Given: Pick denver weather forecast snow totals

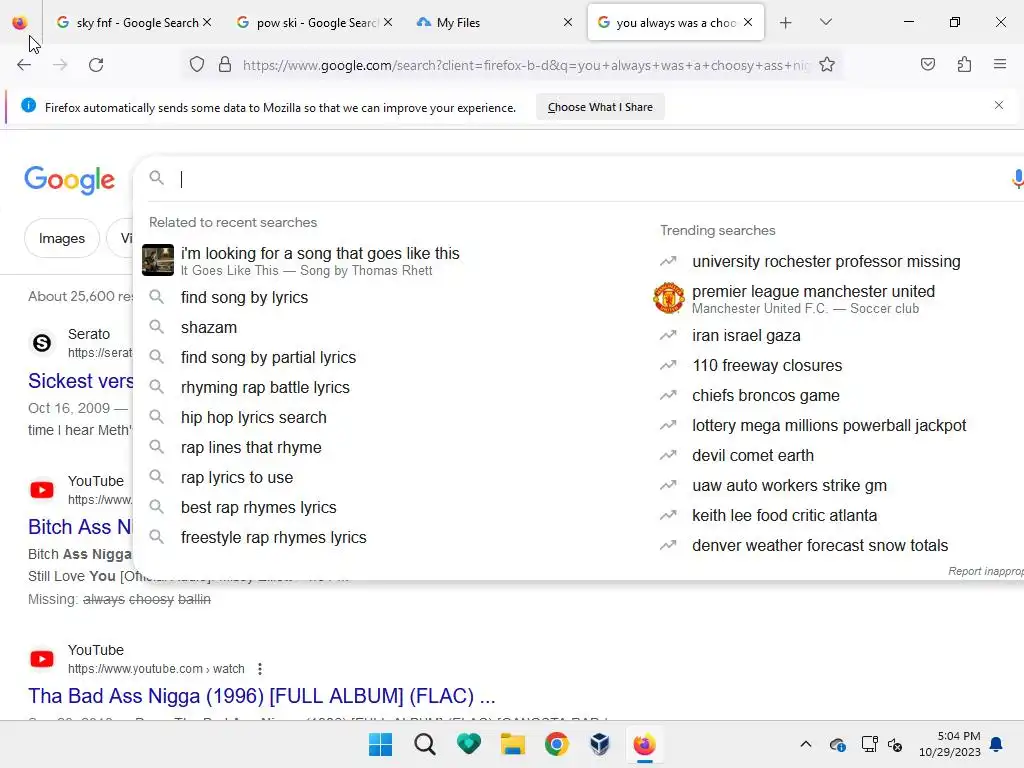Looking at the screenshot, I should pyautogui.click(x=820, y=546).
